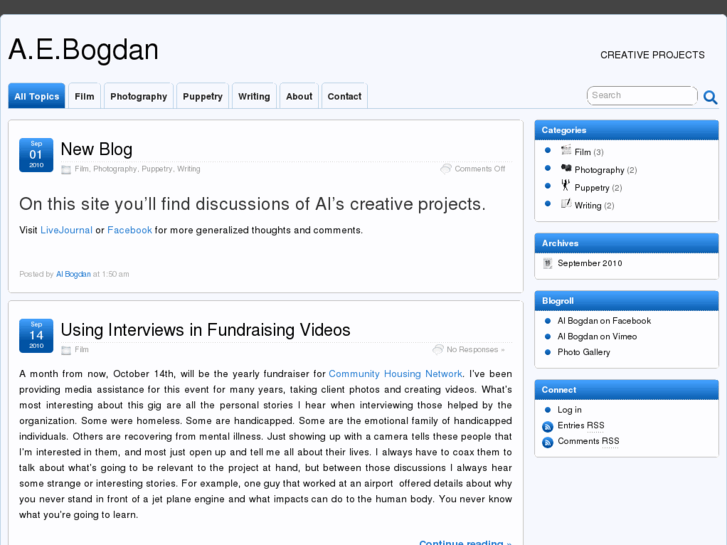The image size is (727, 545).
Task: Click the Categories widget header
Action: 626,130
